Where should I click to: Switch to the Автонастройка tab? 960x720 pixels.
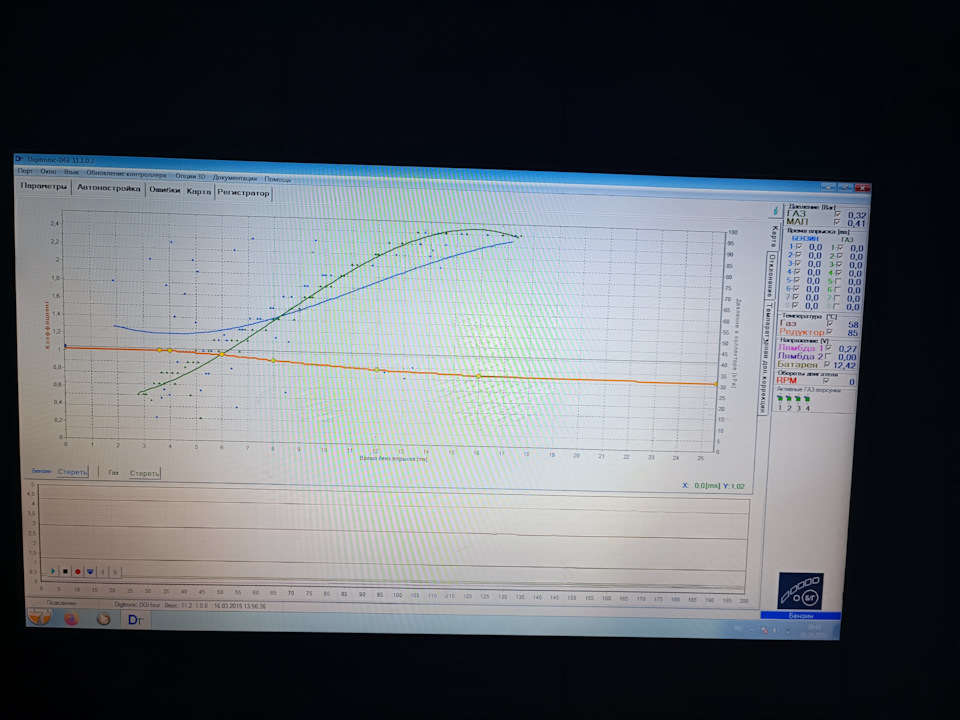tap(108, 188)
